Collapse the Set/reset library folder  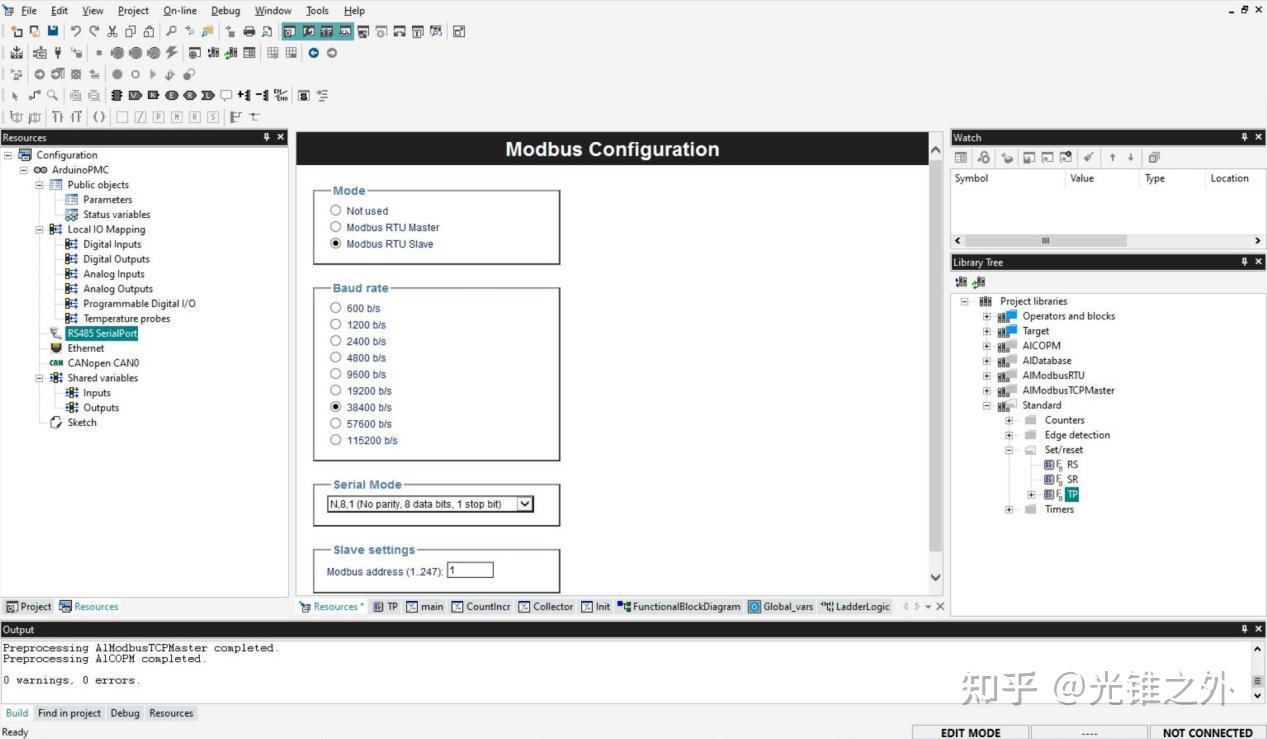(1008, 449)
